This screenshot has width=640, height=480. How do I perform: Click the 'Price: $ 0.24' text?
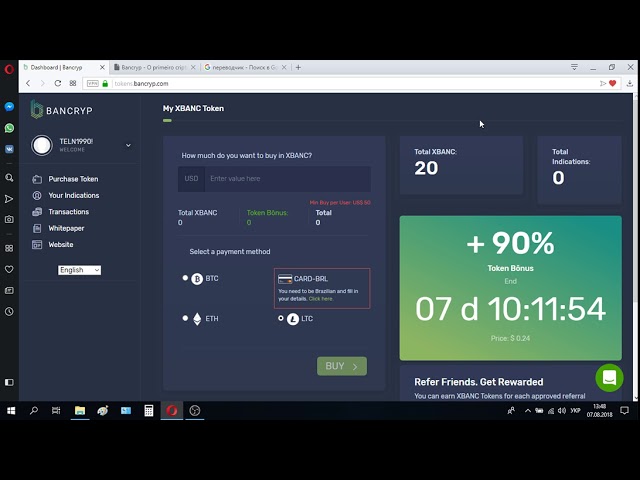pos(510,338)
